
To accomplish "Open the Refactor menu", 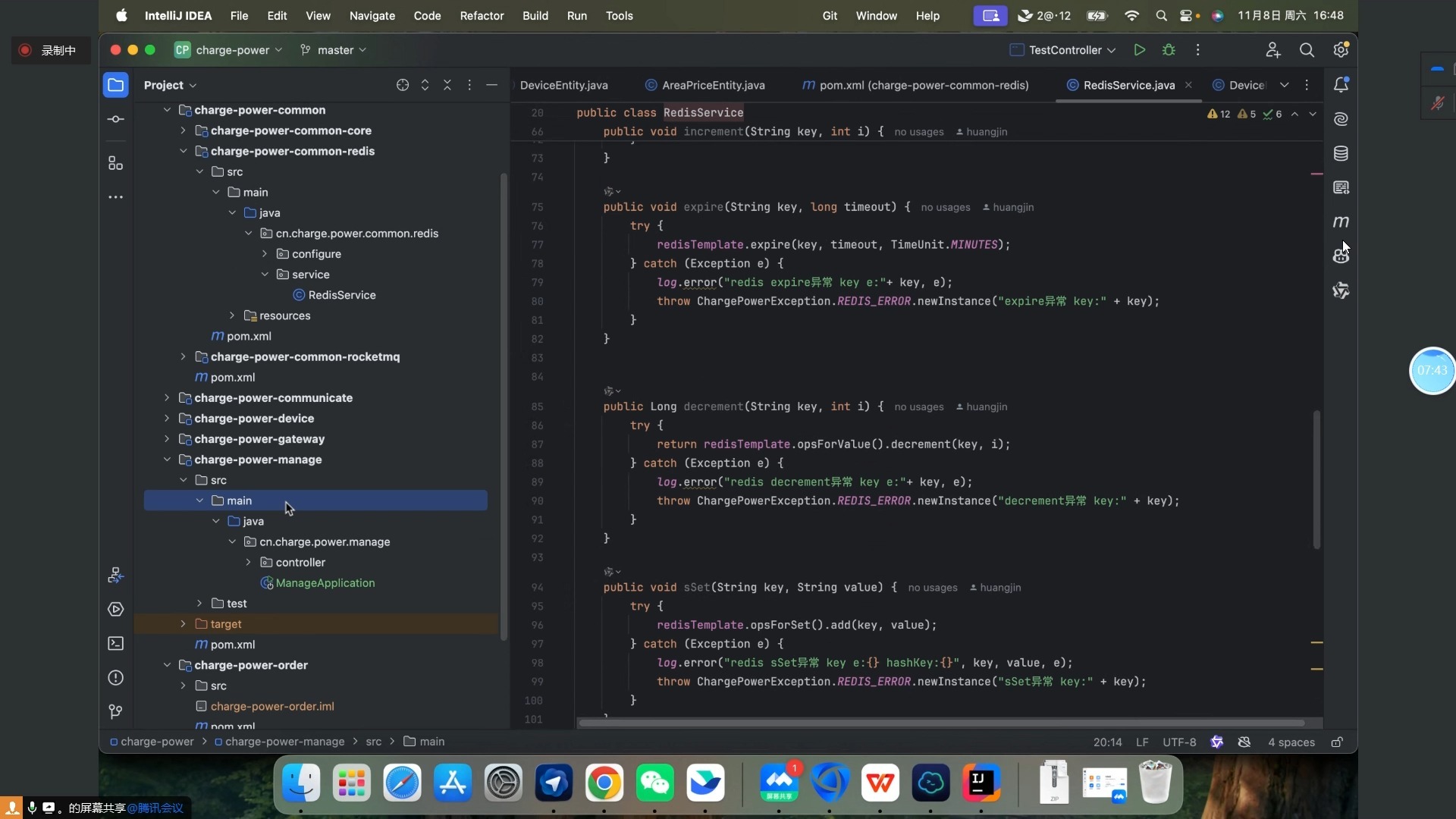I will (x=482, y=16).
